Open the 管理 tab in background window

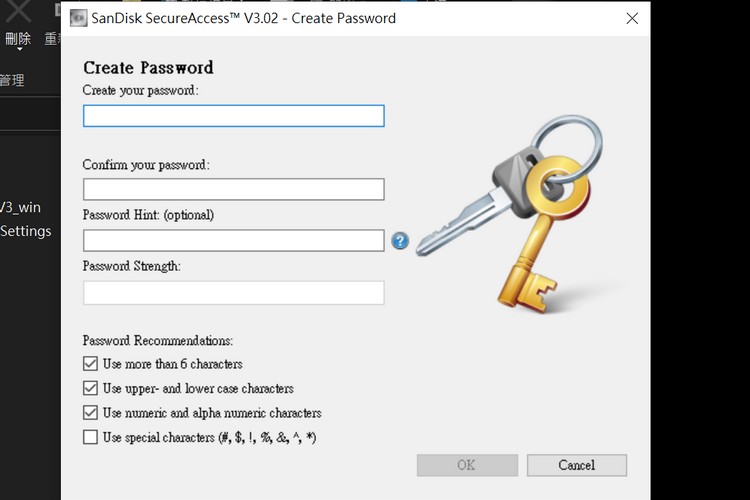[12, 80]
